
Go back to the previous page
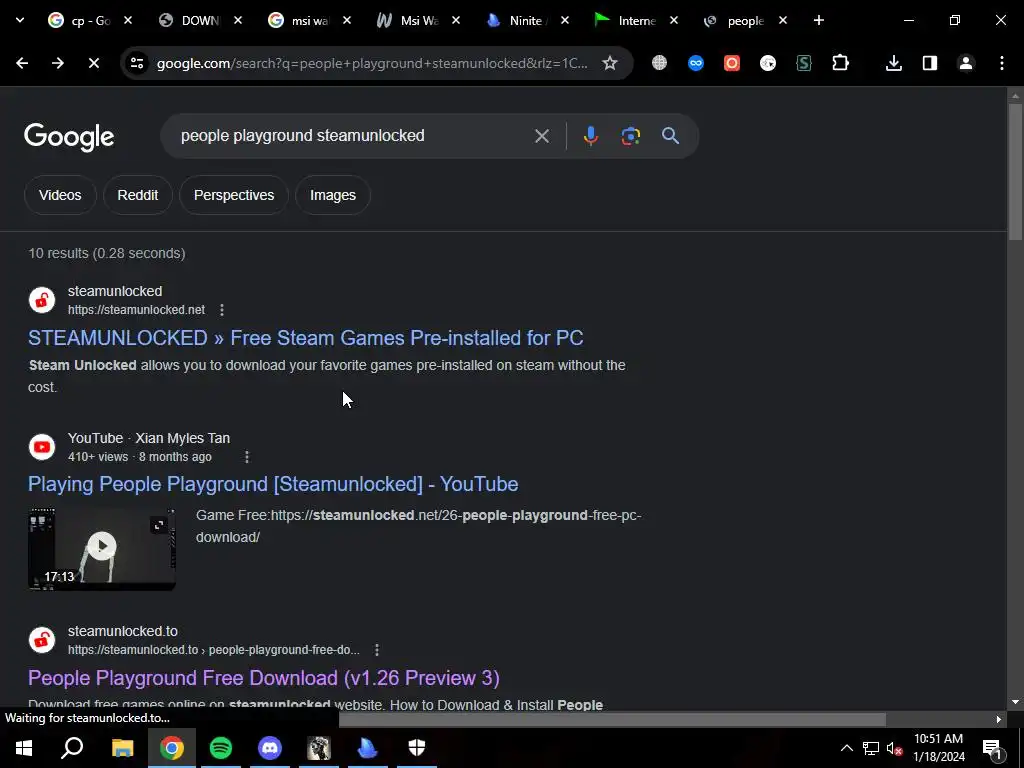pyautogui.click(x=22, y=63)
